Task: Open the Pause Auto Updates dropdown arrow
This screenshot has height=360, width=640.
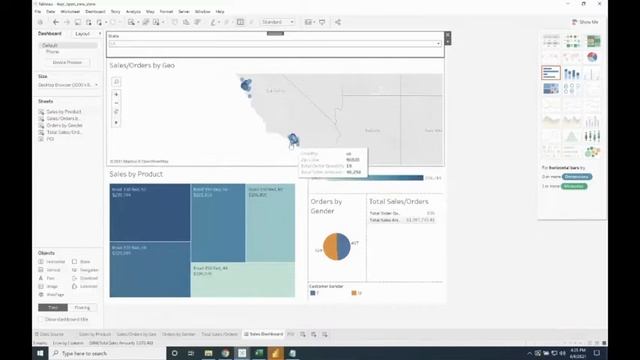Action: pos(106,22)
